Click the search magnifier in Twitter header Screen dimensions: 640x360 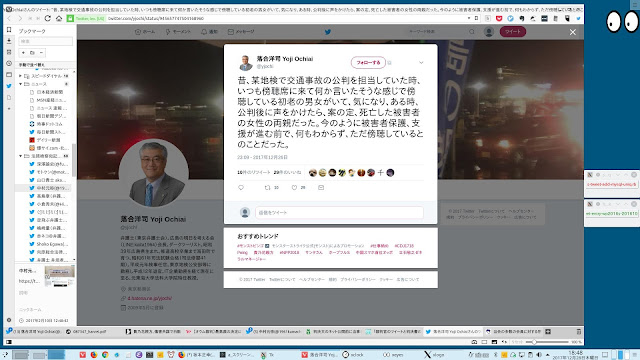(x=472, y=31)
